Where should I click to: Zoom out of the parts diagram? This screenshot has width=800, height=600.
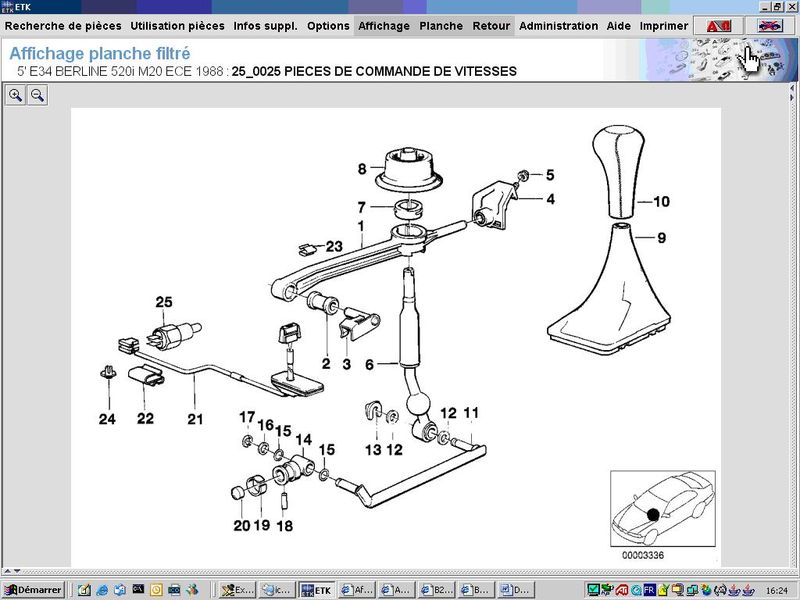(37, 95)
